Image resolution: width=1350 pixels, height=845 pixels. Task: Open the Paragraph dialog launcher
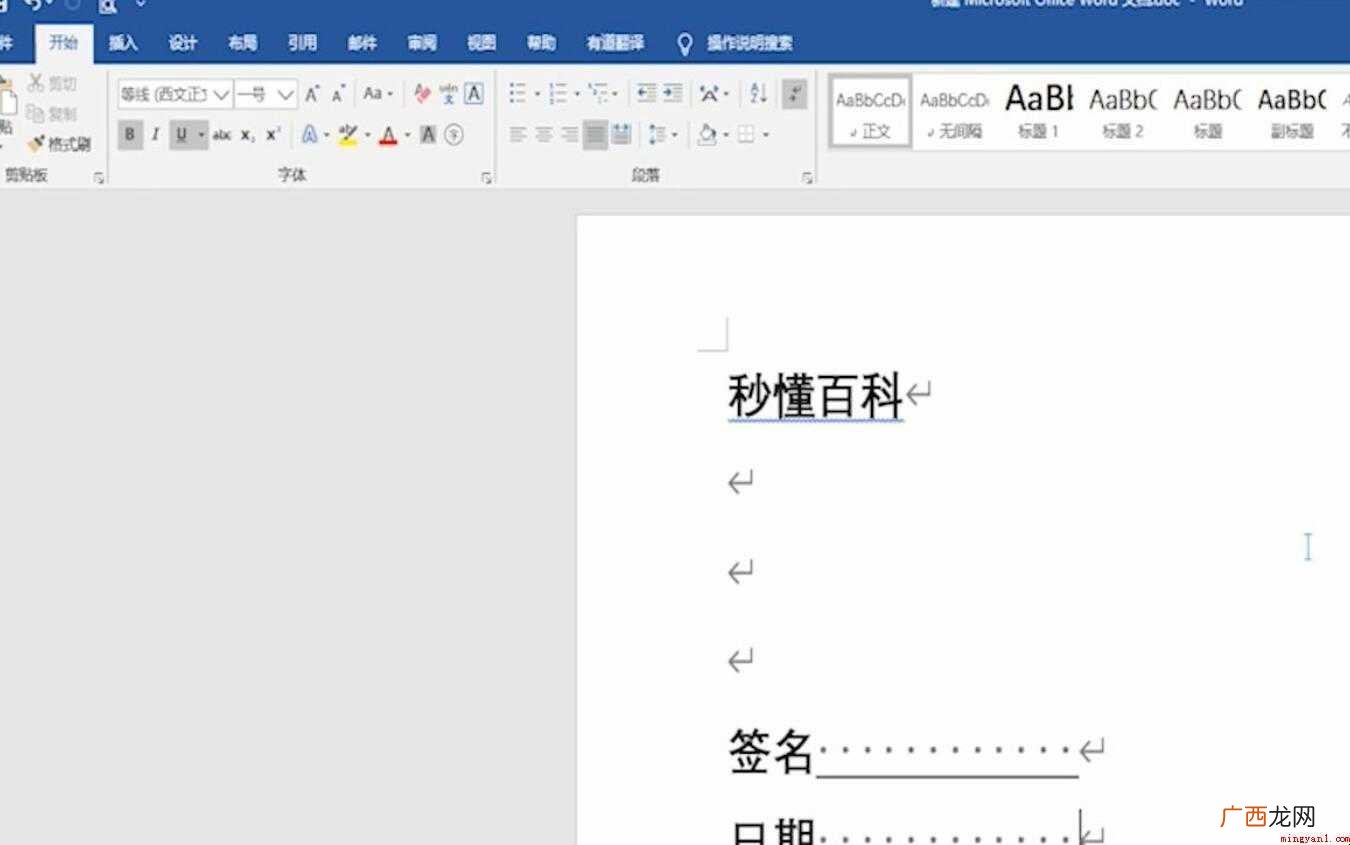click(806, 178)
